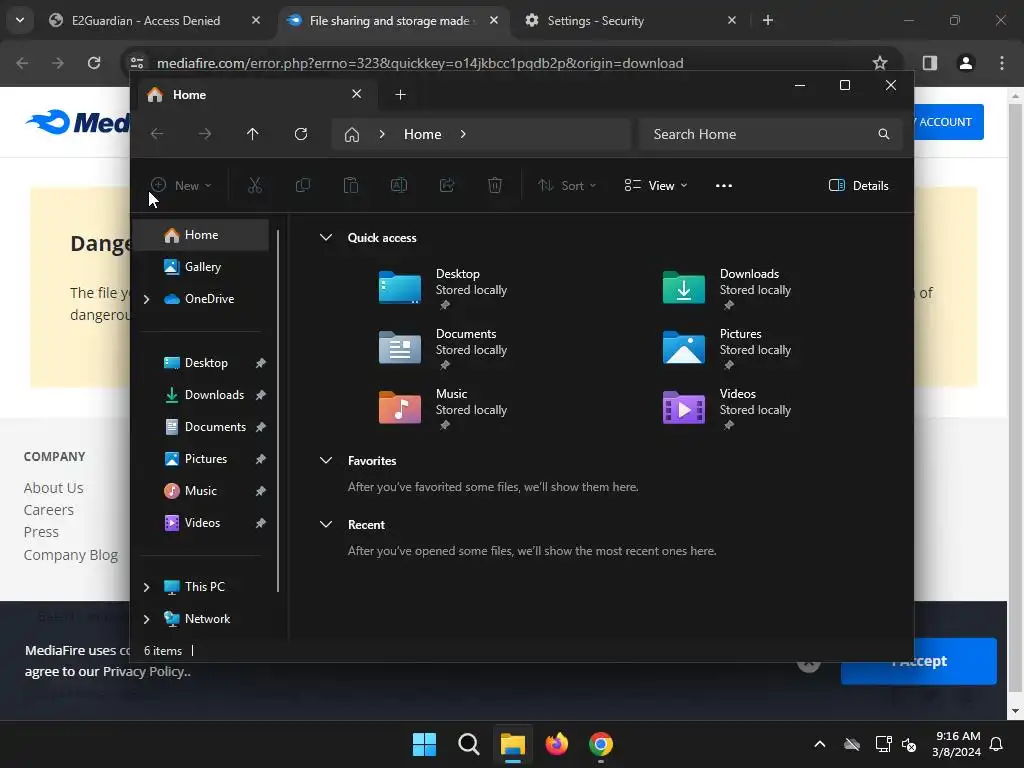The image size is (1024, 768).
Task: Open Careers link on MediaFire page
Action: [x=49, y=510]
